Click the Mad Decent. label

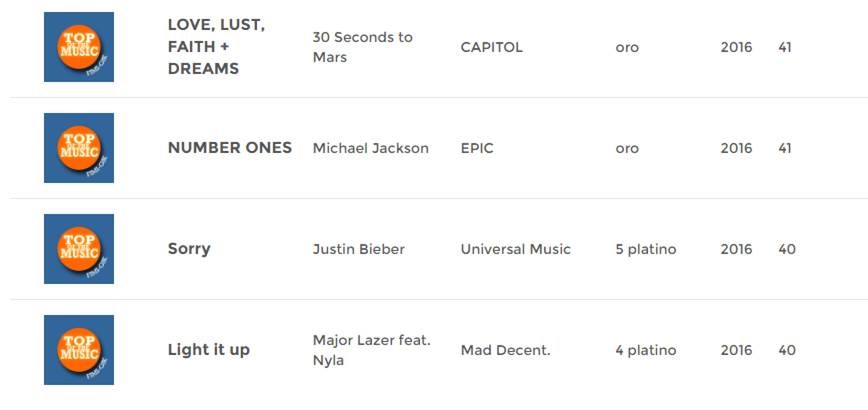(505, 350)
